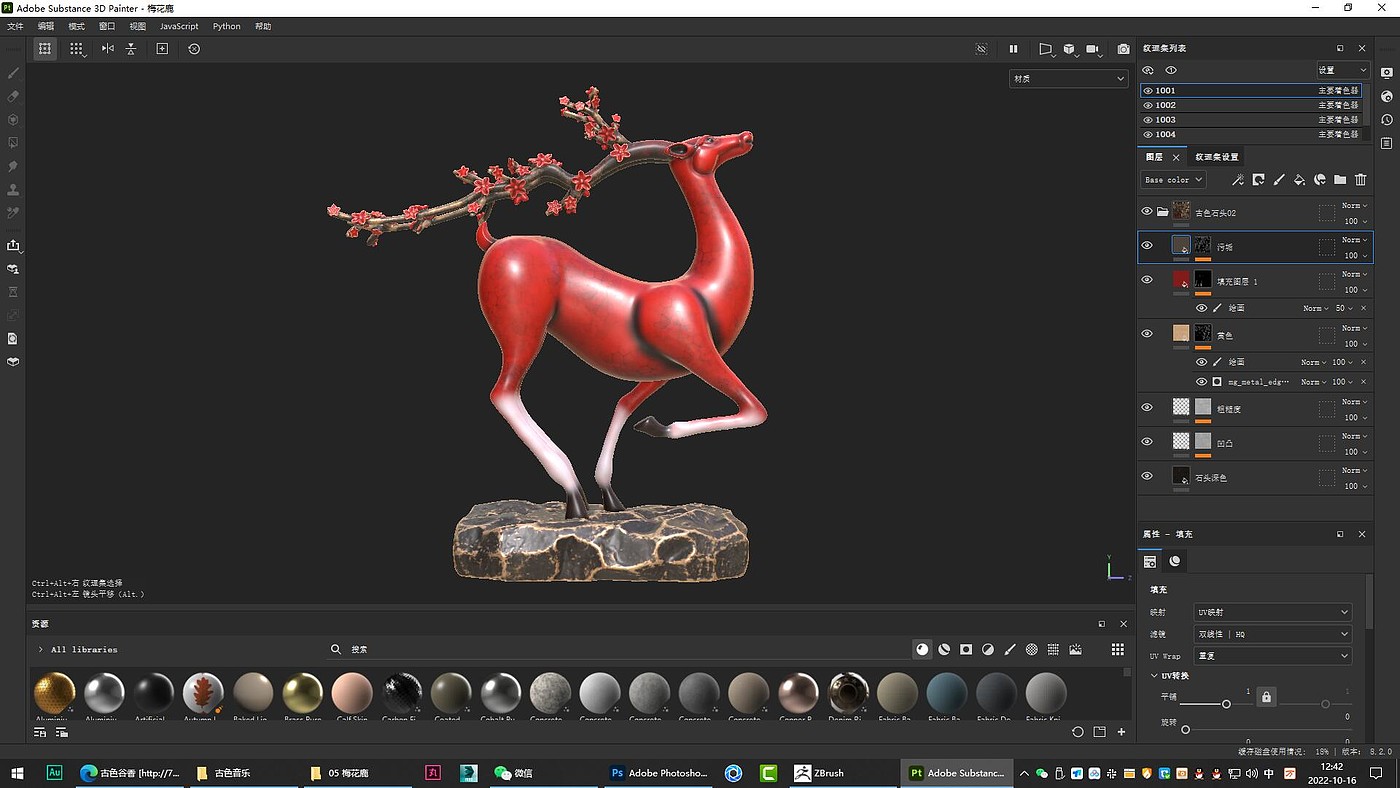Click the camera screenshot icon in viewport toolbar
Image resolution: width=1400 pixels, height=788 pixels.
[x=1123, y=49]
